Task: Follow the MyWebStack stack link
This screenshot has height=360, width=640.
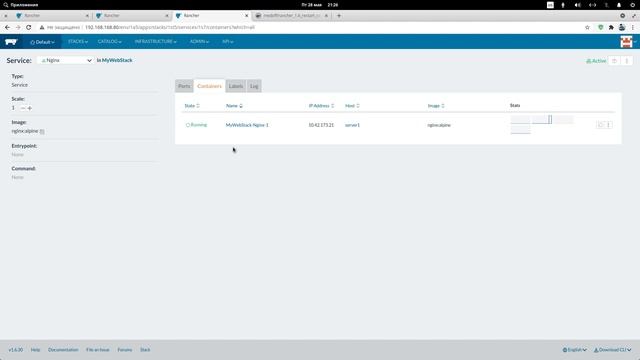Action: (117, 60)
